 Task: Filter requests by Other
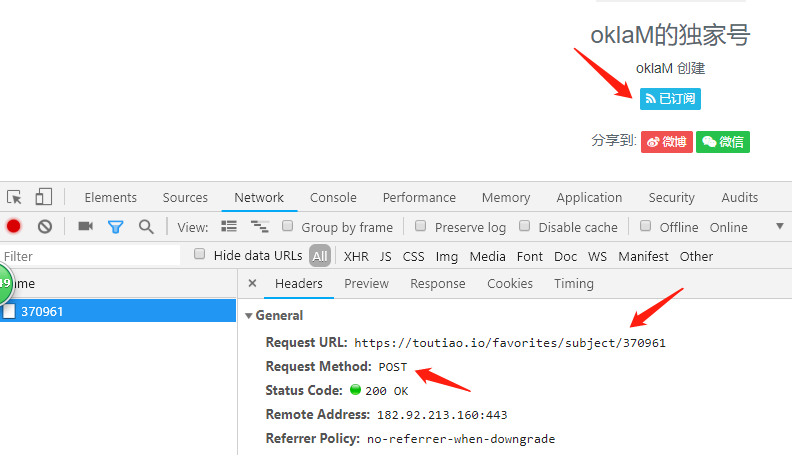pos(696,257)
